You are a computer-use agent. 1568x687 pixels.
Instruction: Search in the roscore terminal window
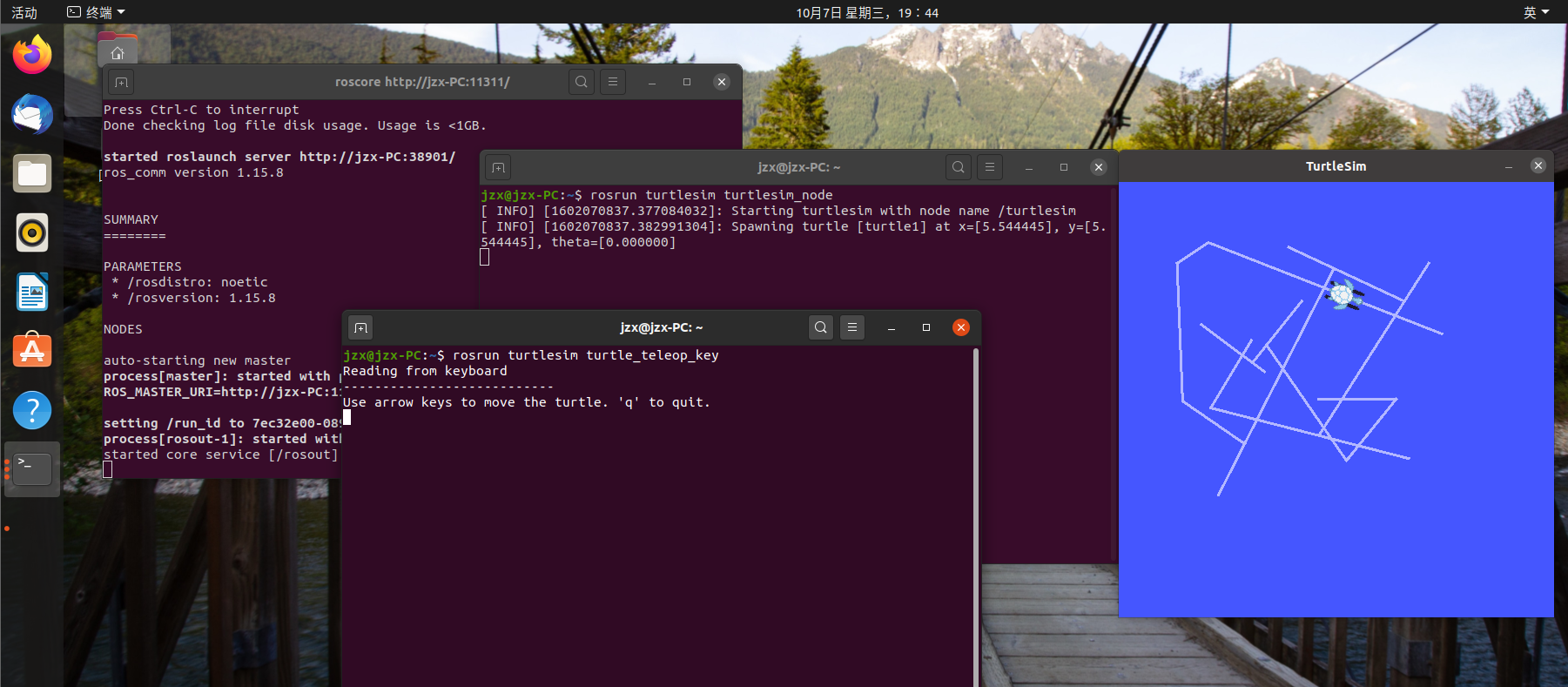(x=582, y=82)
